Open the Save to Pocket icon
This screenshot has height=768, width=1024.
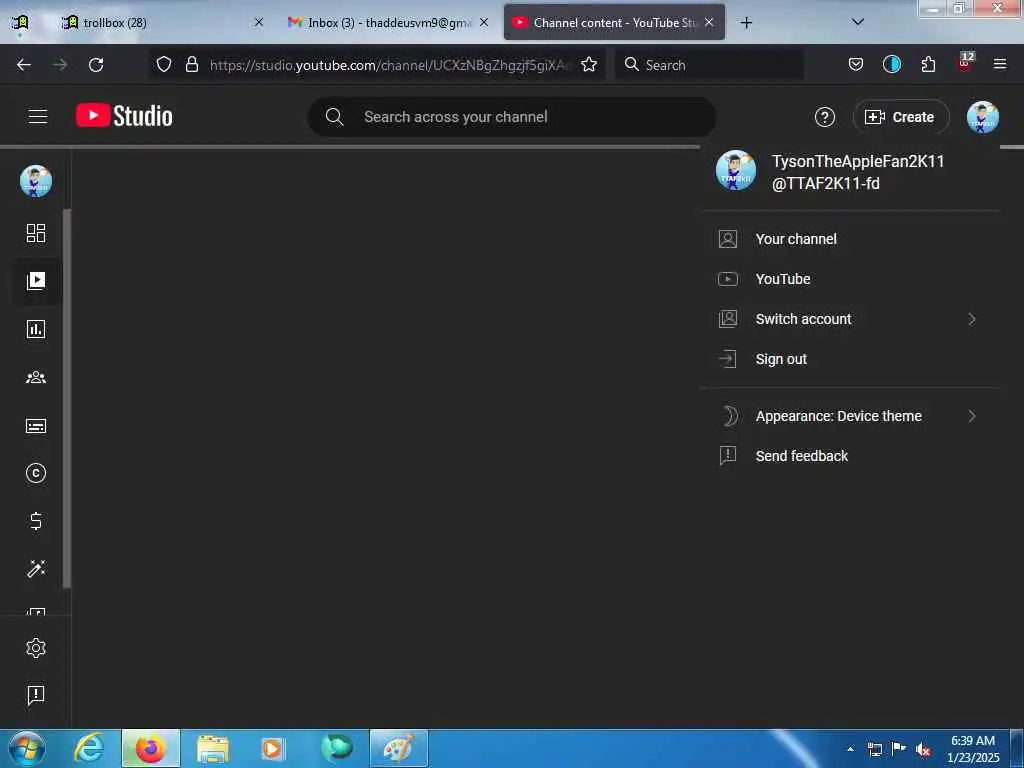tap(856, 65)
